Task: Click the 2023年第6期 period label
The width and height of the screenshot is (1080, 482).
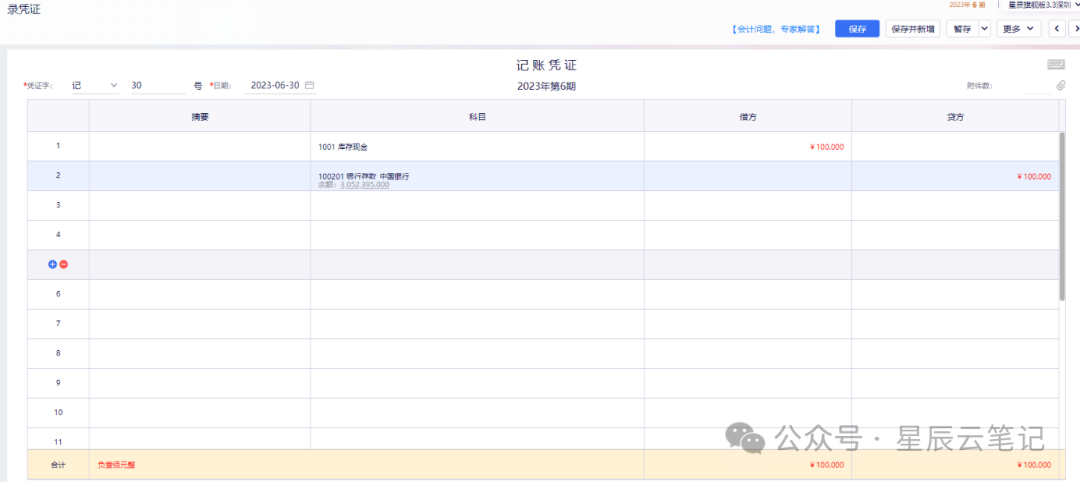Action: [x=546, y=86]
